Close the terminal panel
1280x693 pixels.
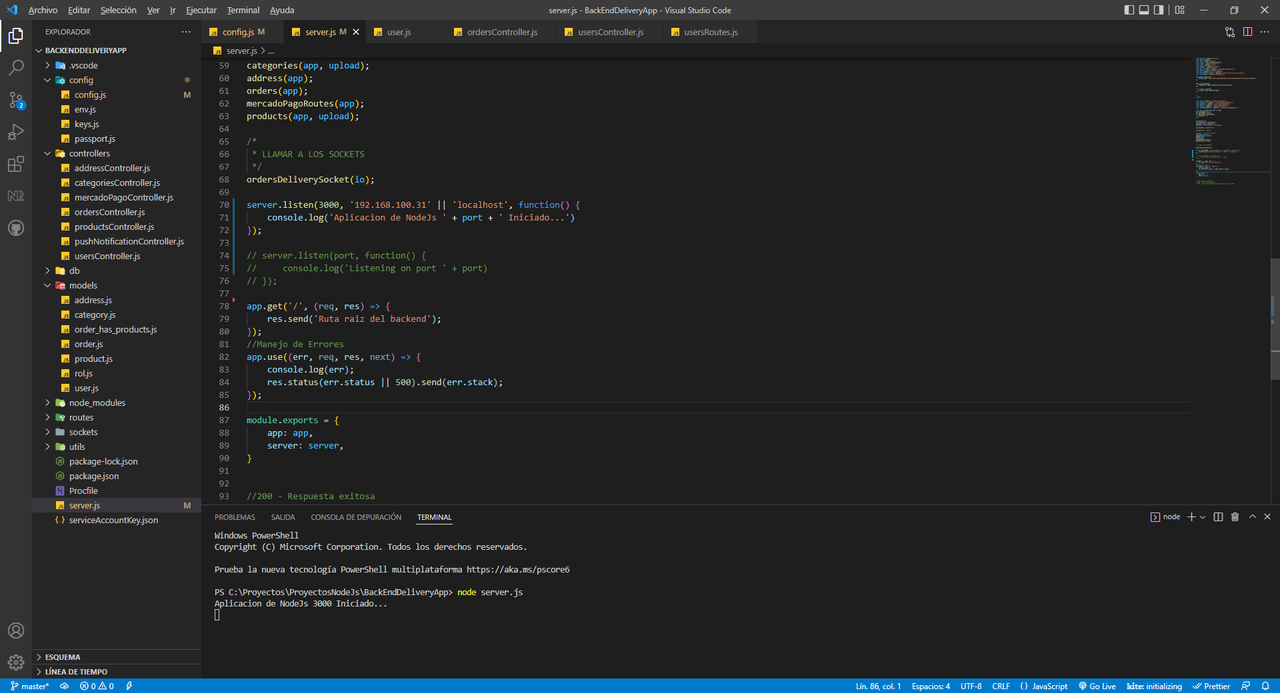click(1267, 517)
